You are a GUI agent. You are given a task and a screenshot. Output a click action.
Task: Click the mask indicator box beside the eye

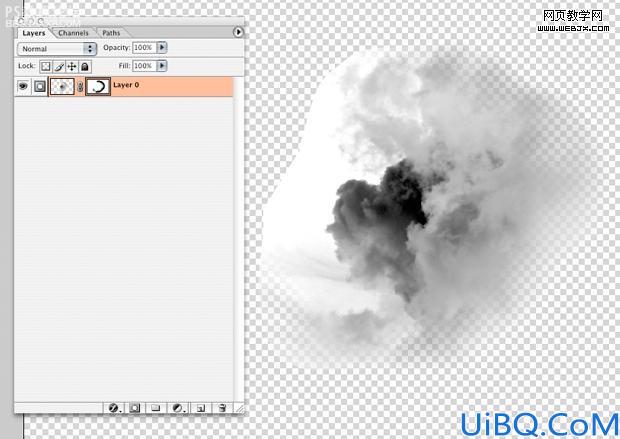tap(40, 86)
